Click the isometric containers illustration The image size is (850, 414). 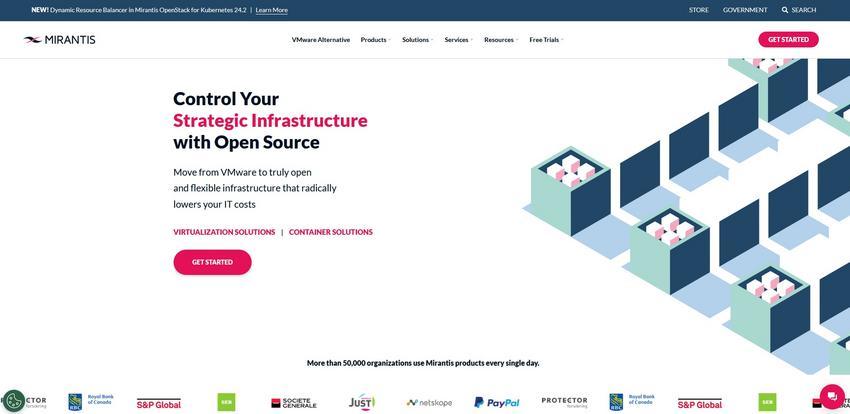[686, 216]
